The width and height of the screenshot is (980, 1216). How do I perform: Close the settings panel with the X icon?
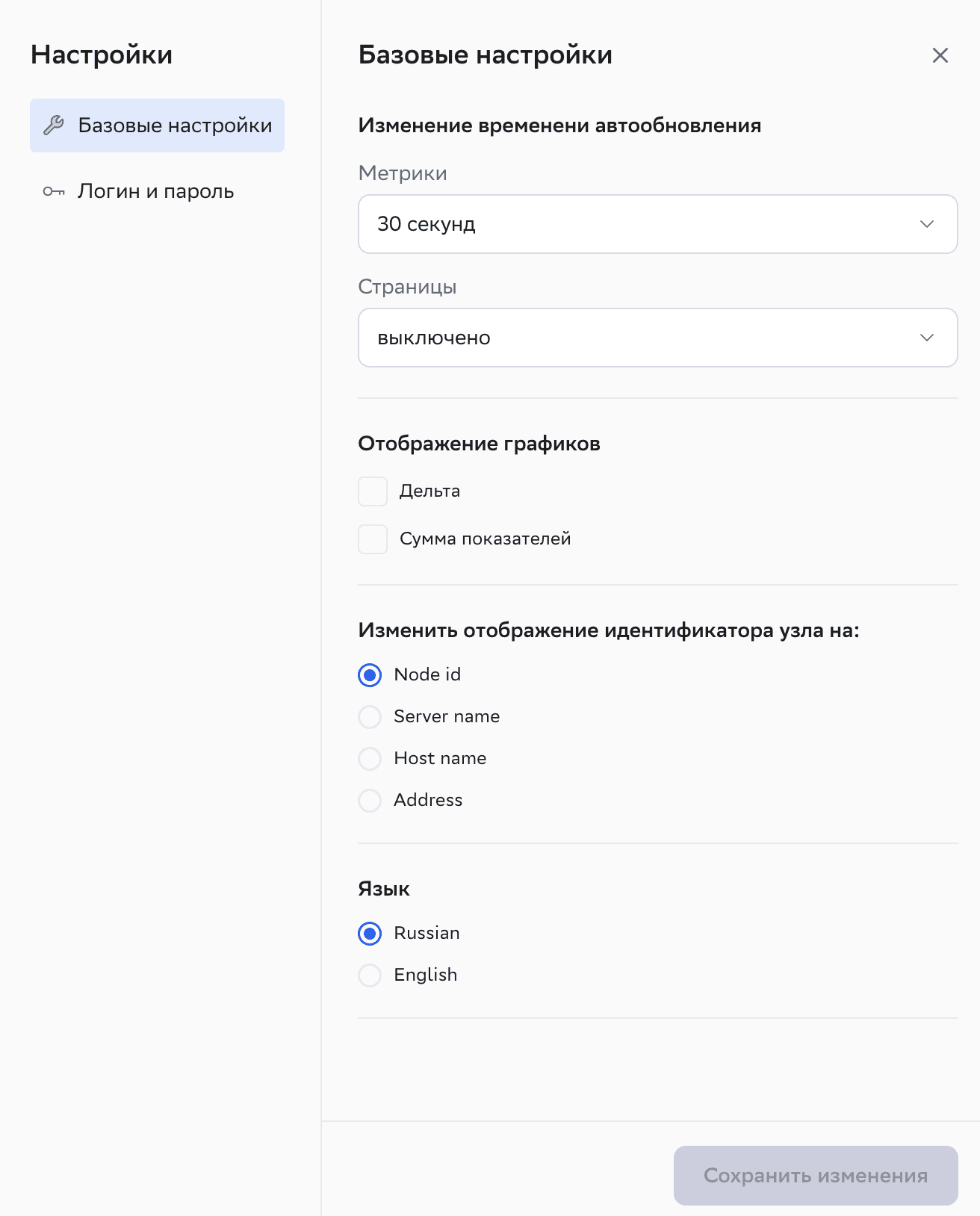[x=940, y=55]
